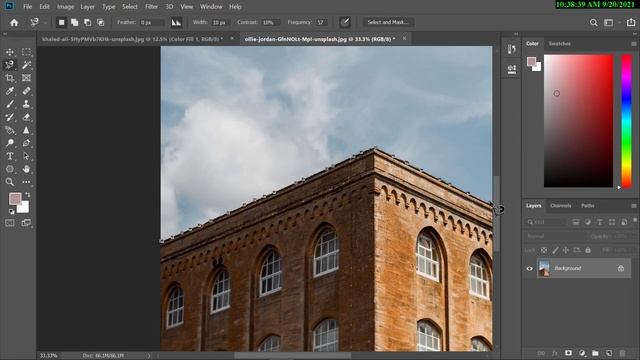Click the Select and Mask button
The image size is (640, 360).
pyautogui.click(x=388, y=22)
